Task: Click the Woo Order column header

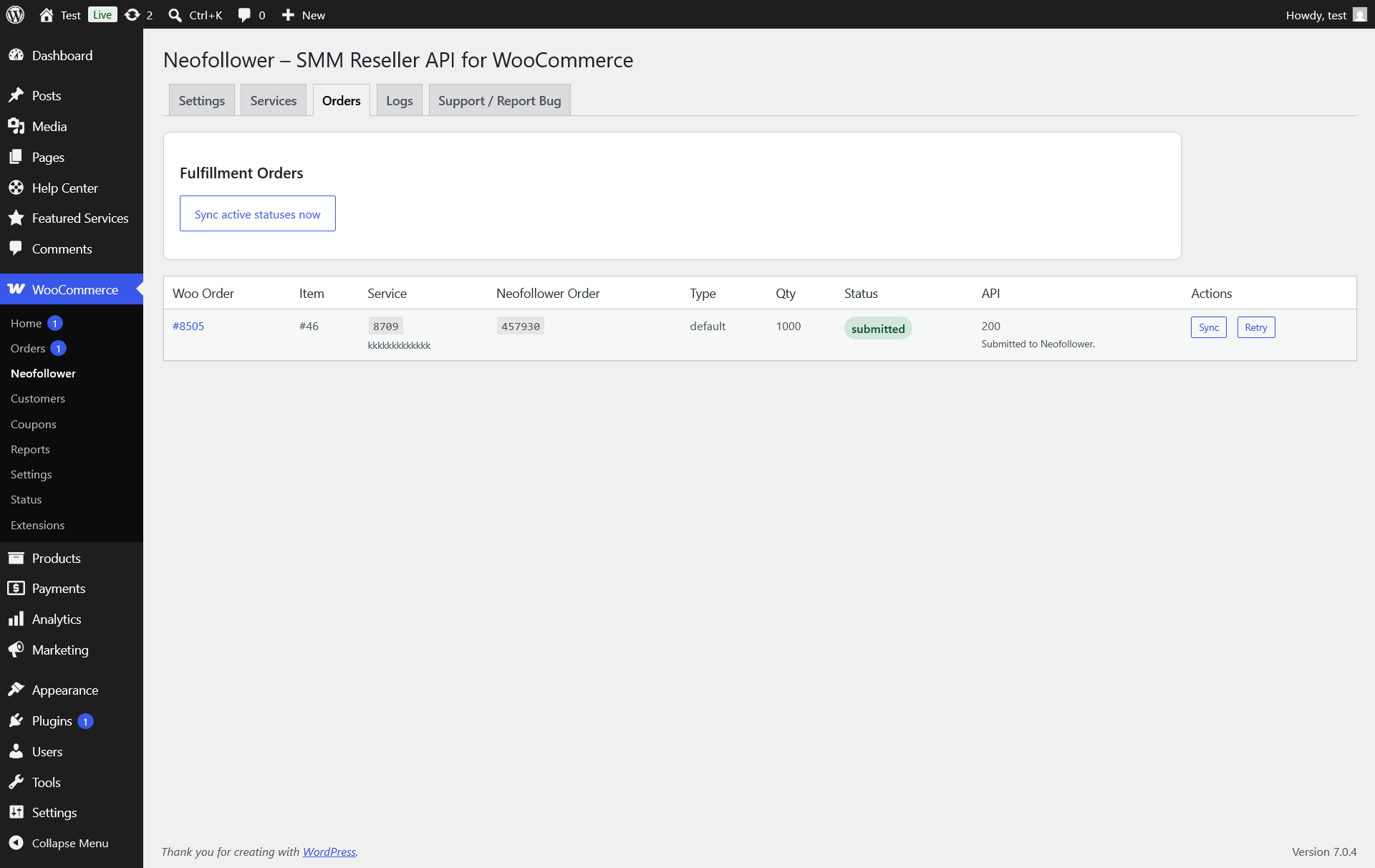Action: [203, 293]
